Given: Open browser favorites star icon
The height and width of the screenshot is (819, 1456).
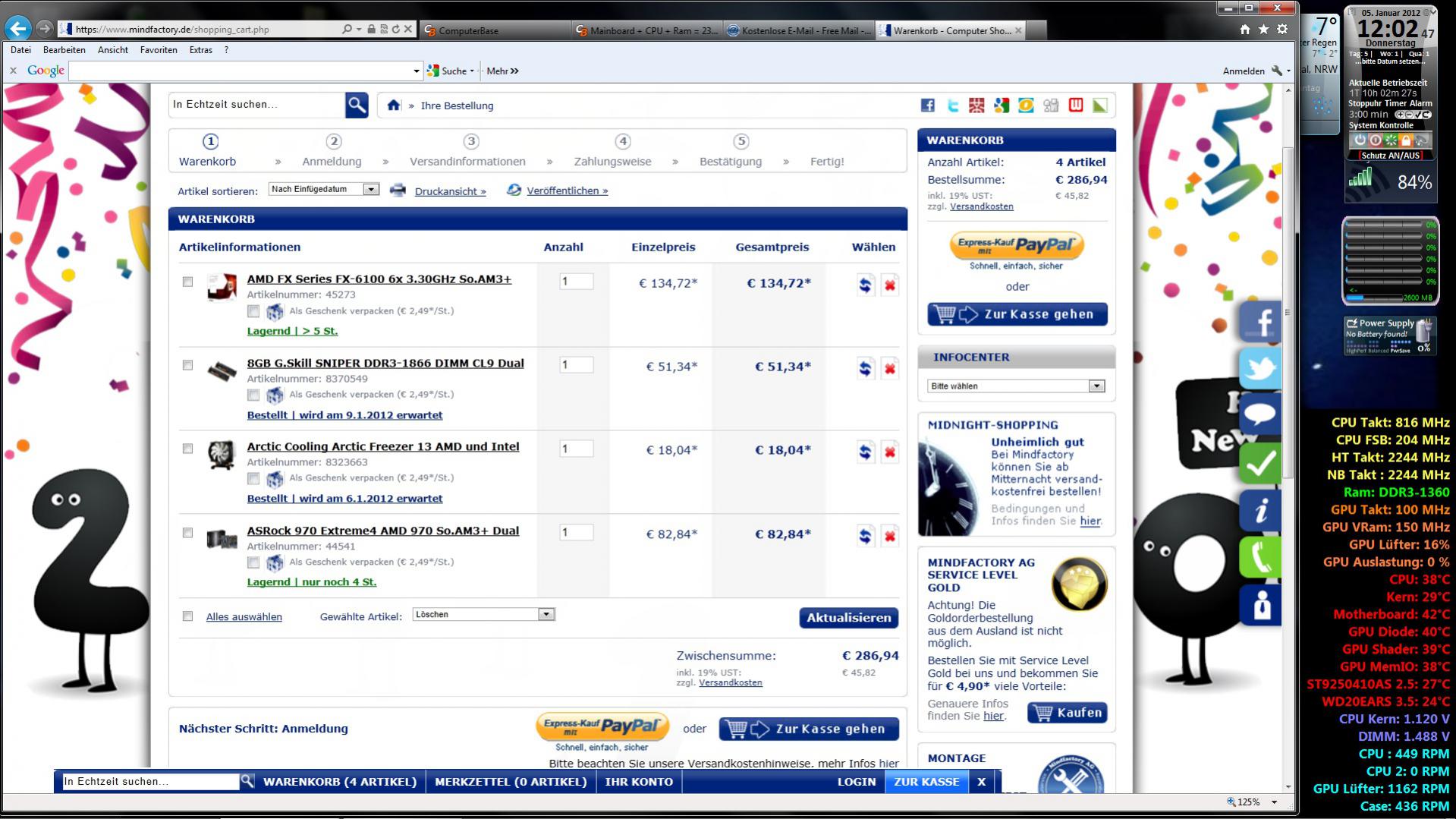Looking at the screenshot, I should point(1263,29).
